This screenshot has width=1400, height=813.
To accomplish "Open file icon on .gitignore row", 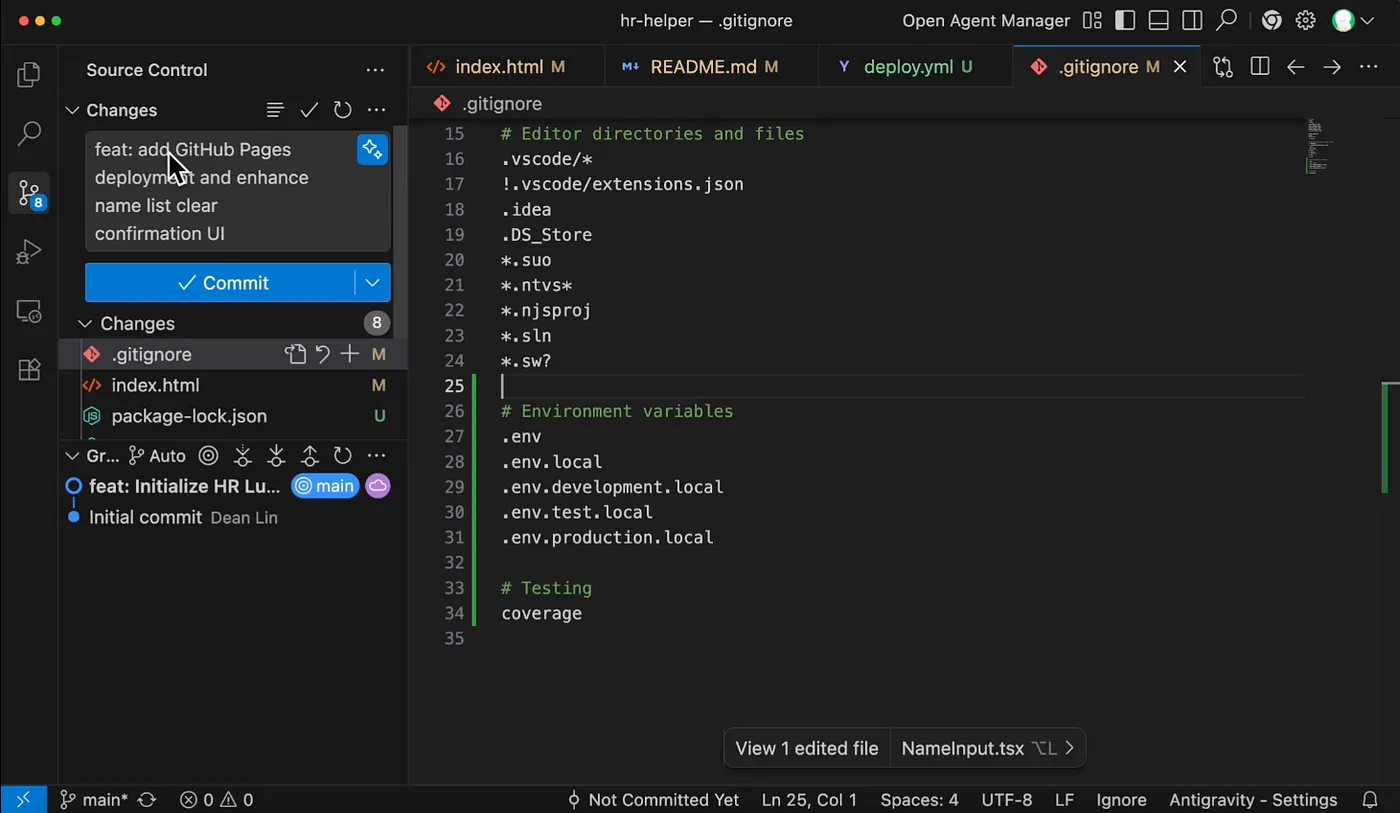I will (x=295, y=354).
